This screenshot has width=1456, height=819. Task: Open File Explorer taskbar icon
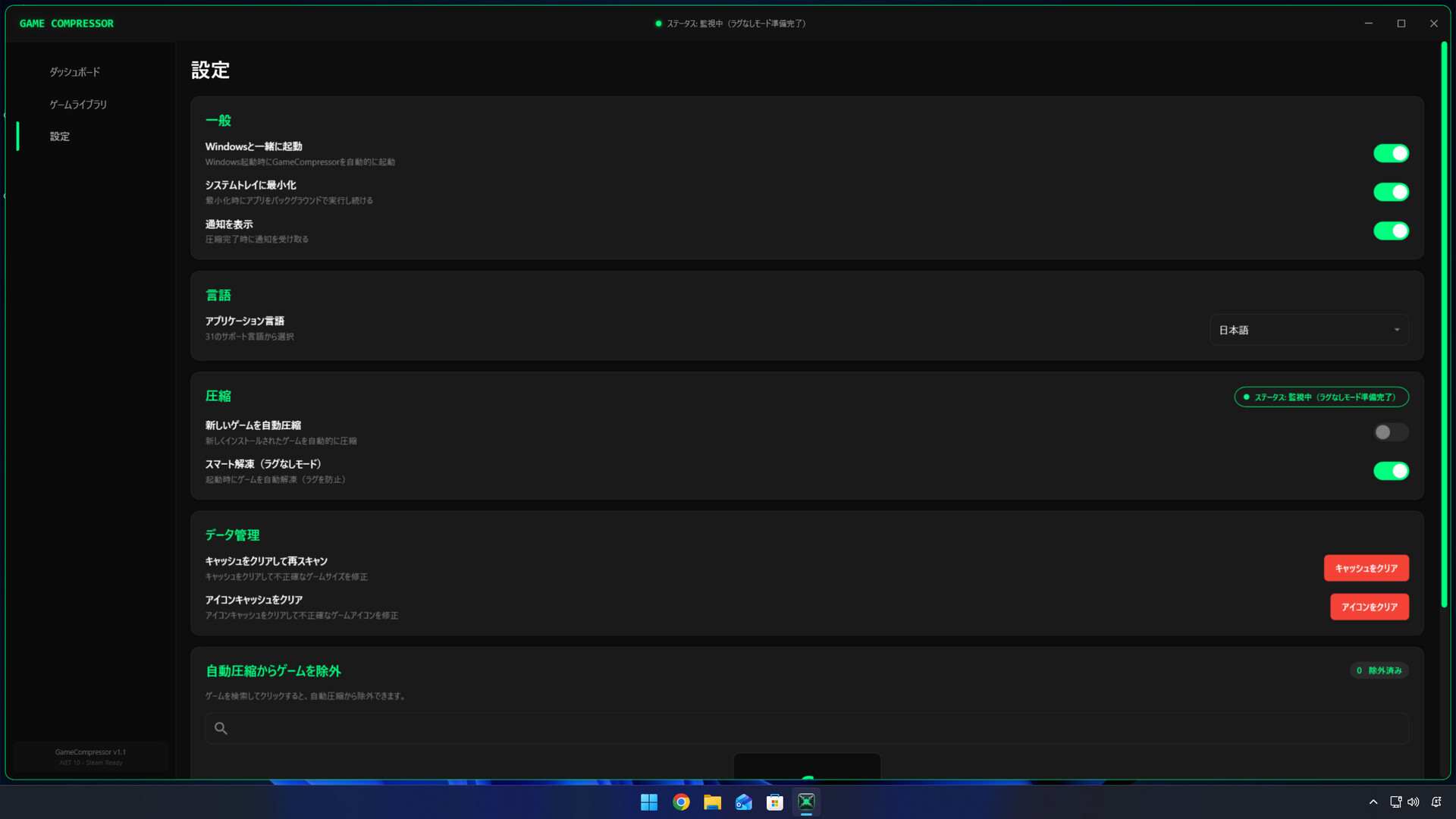712,802
